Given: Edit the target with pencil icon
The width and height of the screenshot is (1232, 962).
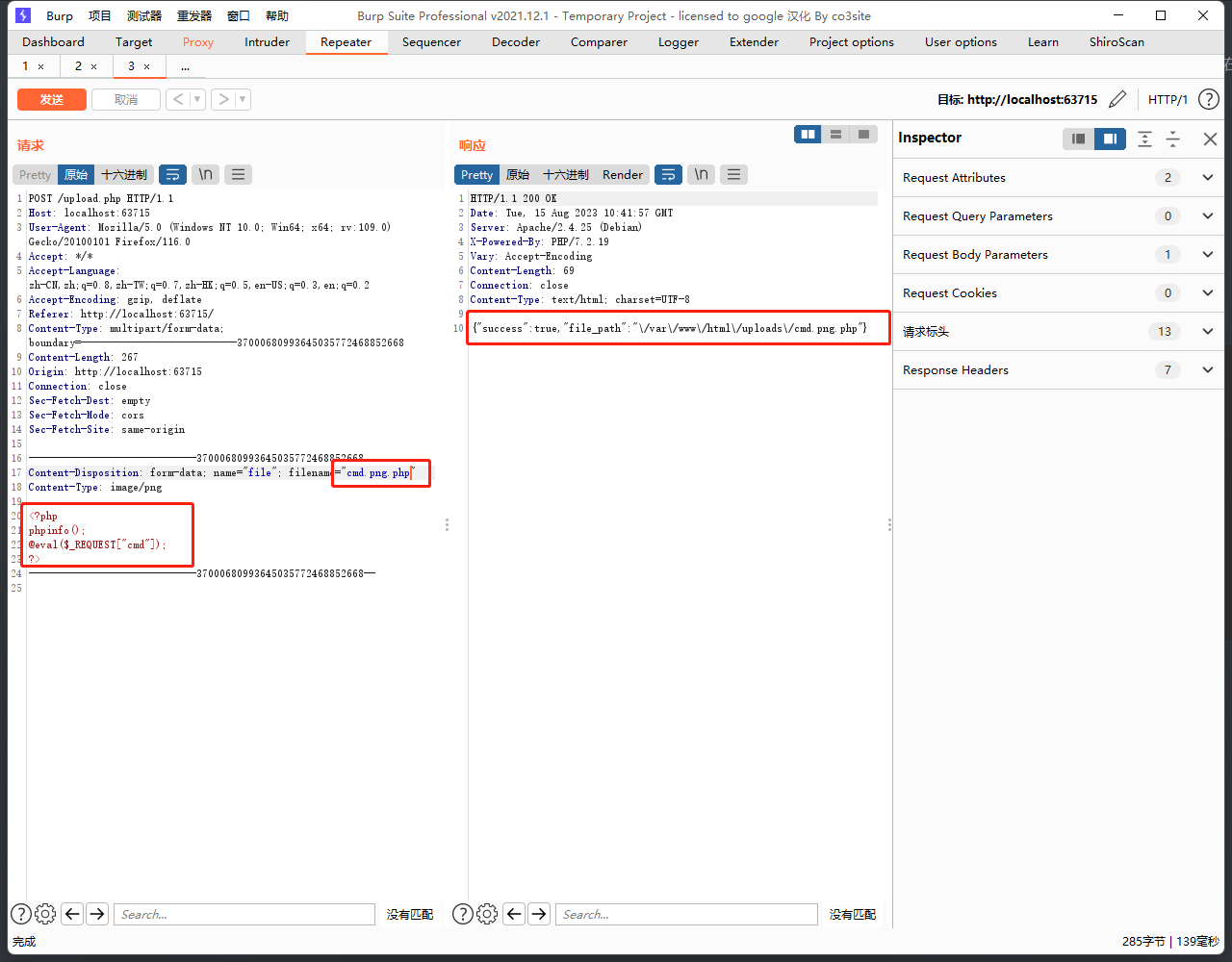Looking at the screenshot, I should [1117, 99].
